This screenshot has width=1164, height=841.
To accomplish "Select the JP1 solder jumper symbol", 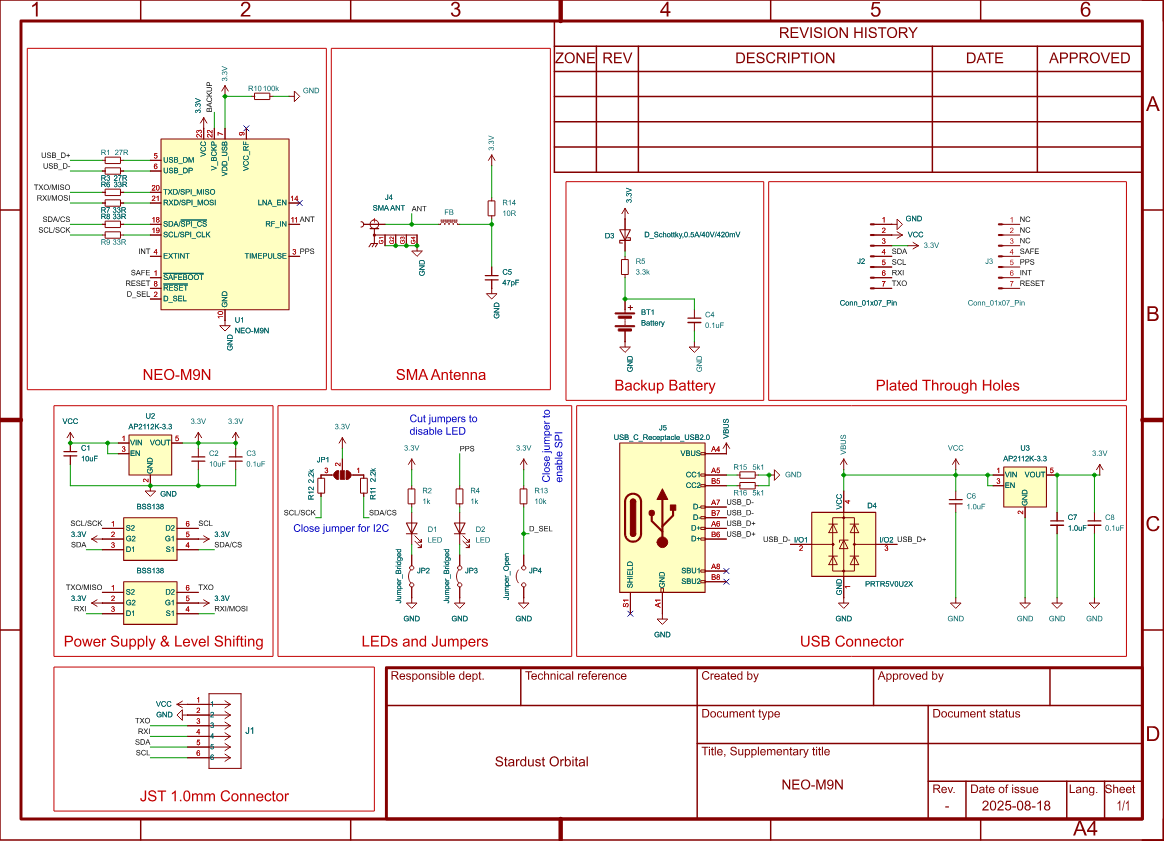I will [x=342, y=475].
